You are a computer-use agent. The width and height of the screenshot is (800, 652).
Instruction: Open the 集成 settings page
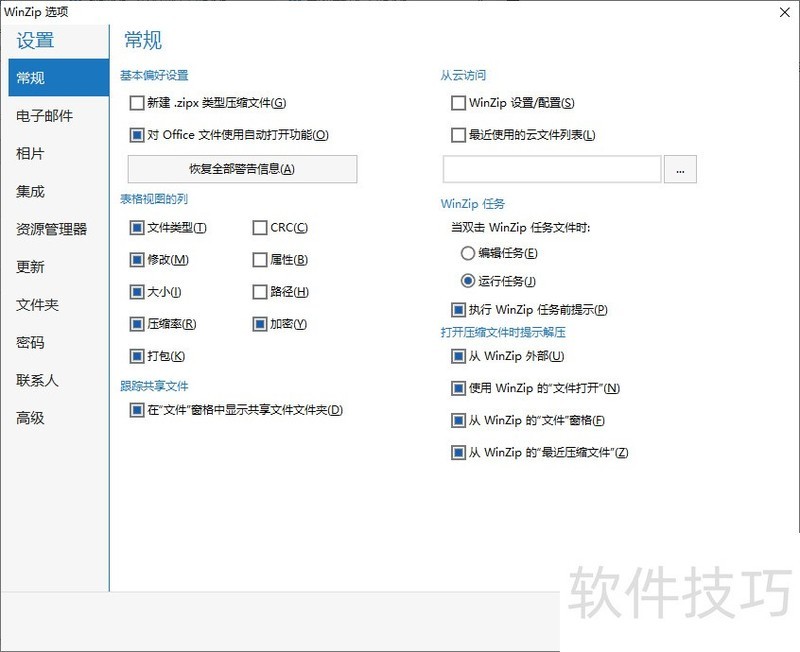[x=59, y=191]
